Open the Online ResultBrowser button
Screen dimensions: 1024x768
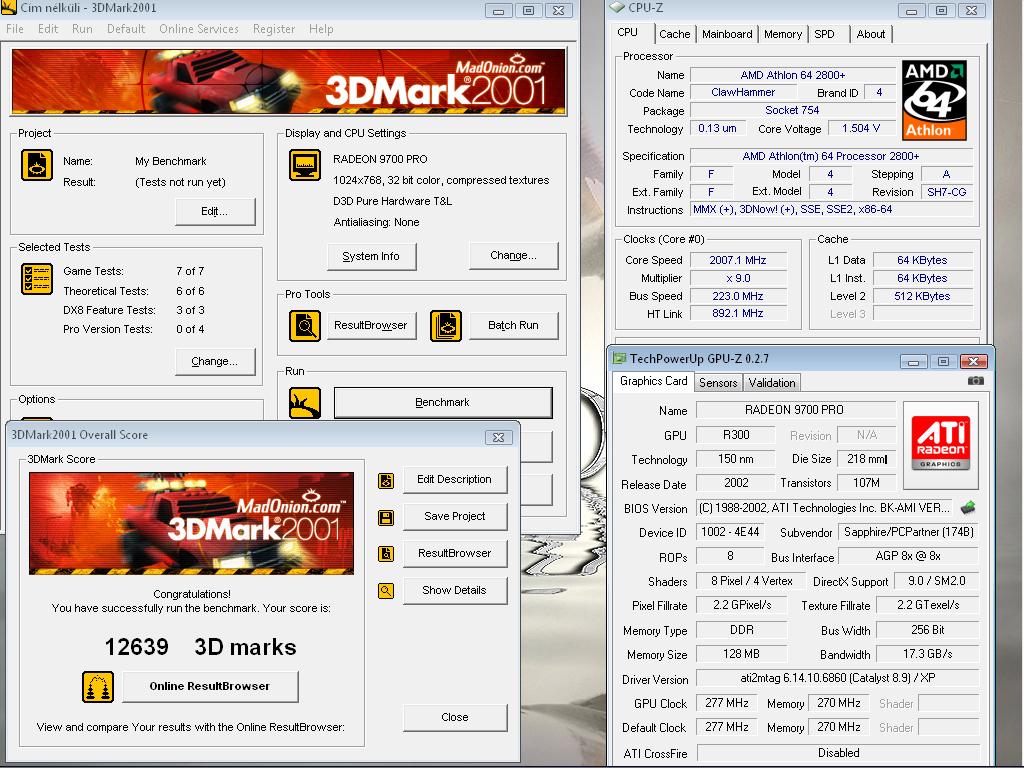[210, 686]
